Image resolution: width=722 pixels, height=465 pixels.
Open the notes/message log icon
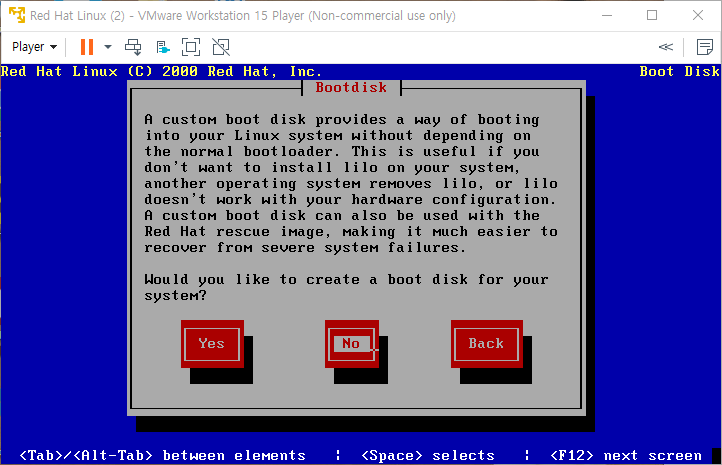pos(705,47)
